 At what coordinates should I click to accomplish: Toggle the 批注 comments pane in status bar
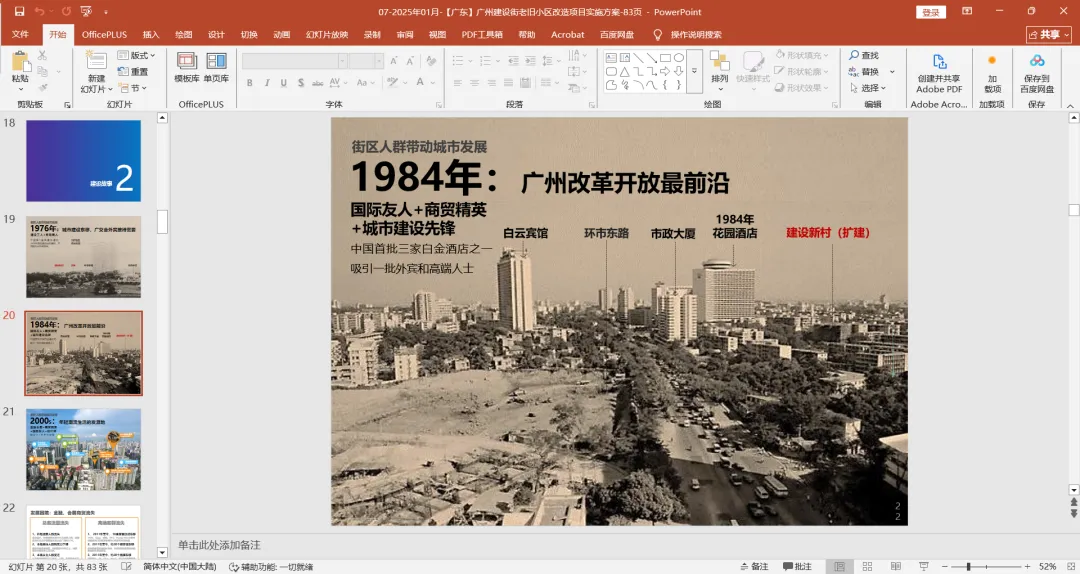(x=795, y=567)
